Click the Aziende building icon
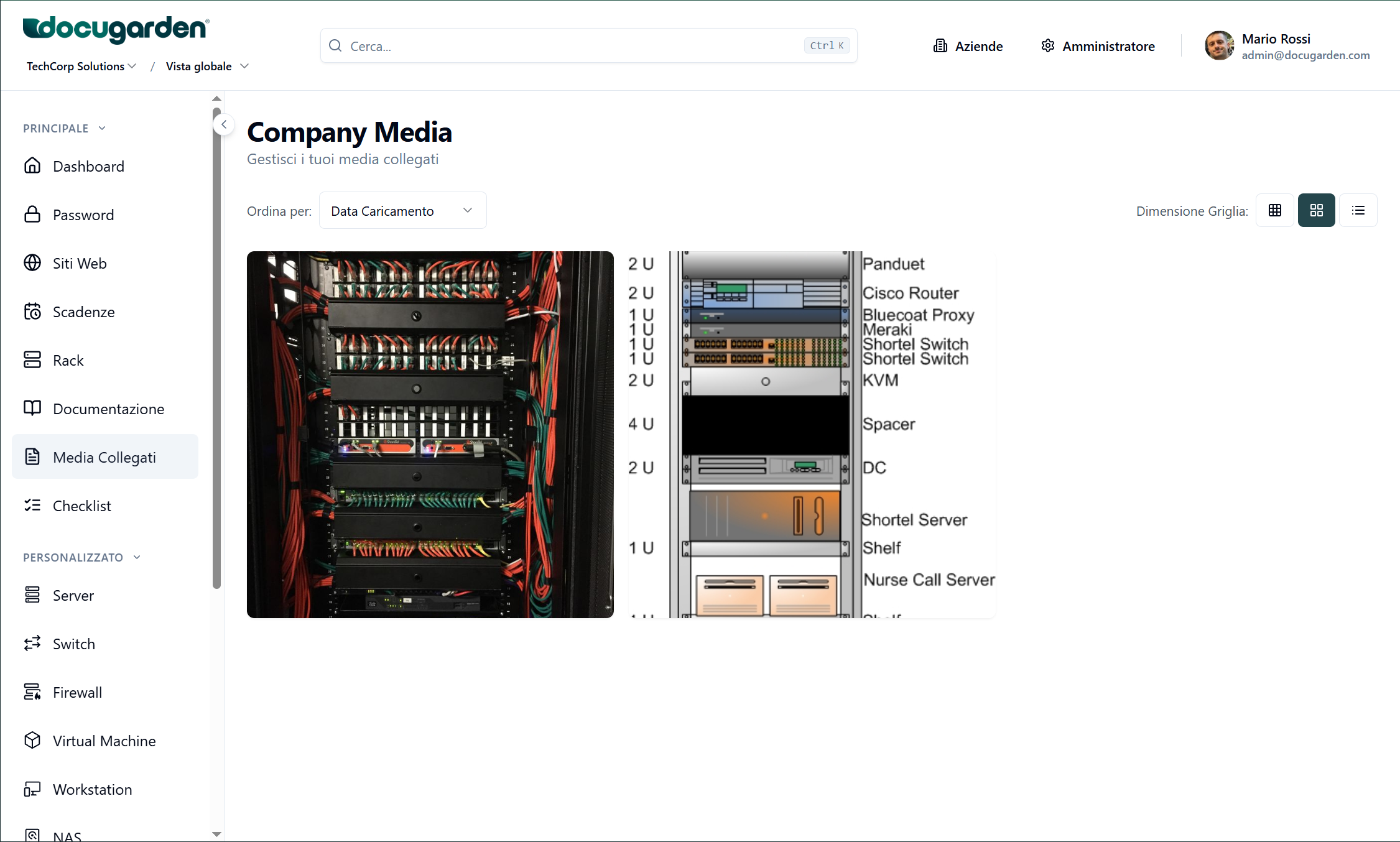This screenshot has width=1400, height=842. click(x=940, y=46)
